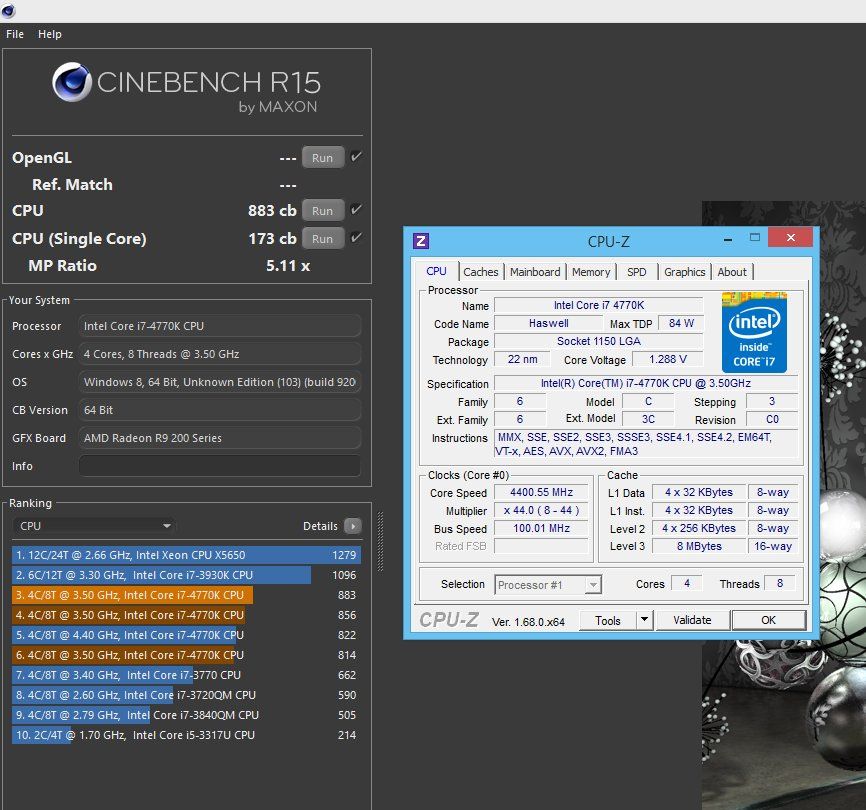
Task: Toggle the CPU test checkbox
Action: (356, 210)
